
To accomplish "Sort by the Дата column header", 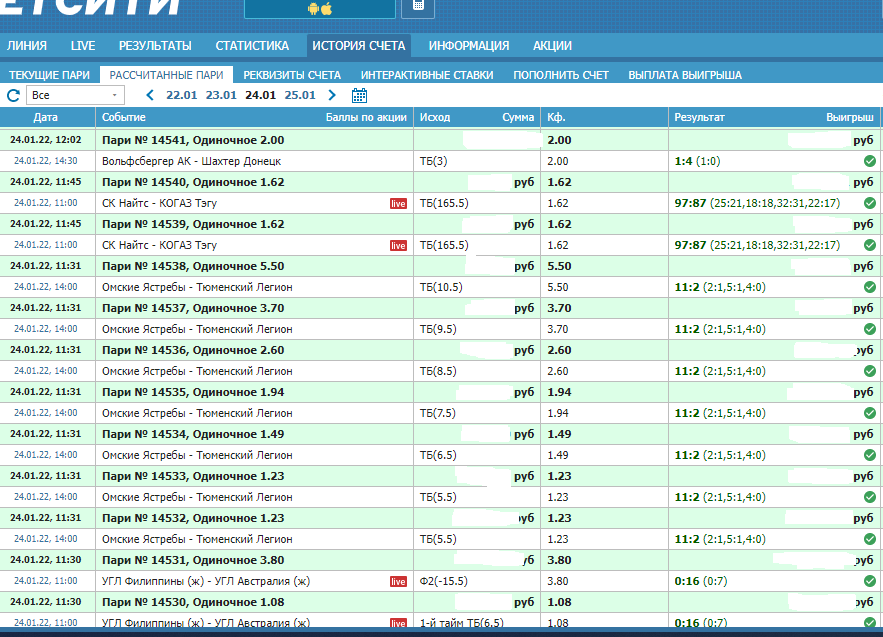I will point(46,118).
